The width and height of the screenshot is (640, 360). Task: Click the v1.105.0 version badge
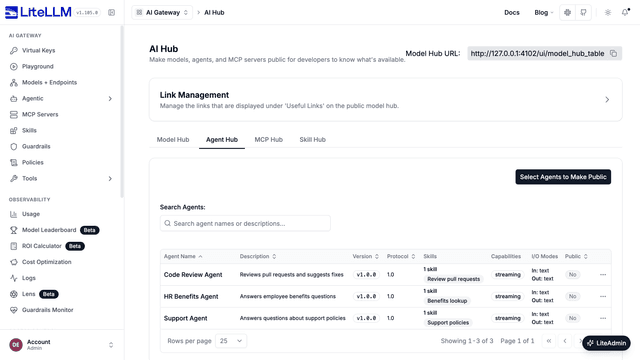coord(87,13)
